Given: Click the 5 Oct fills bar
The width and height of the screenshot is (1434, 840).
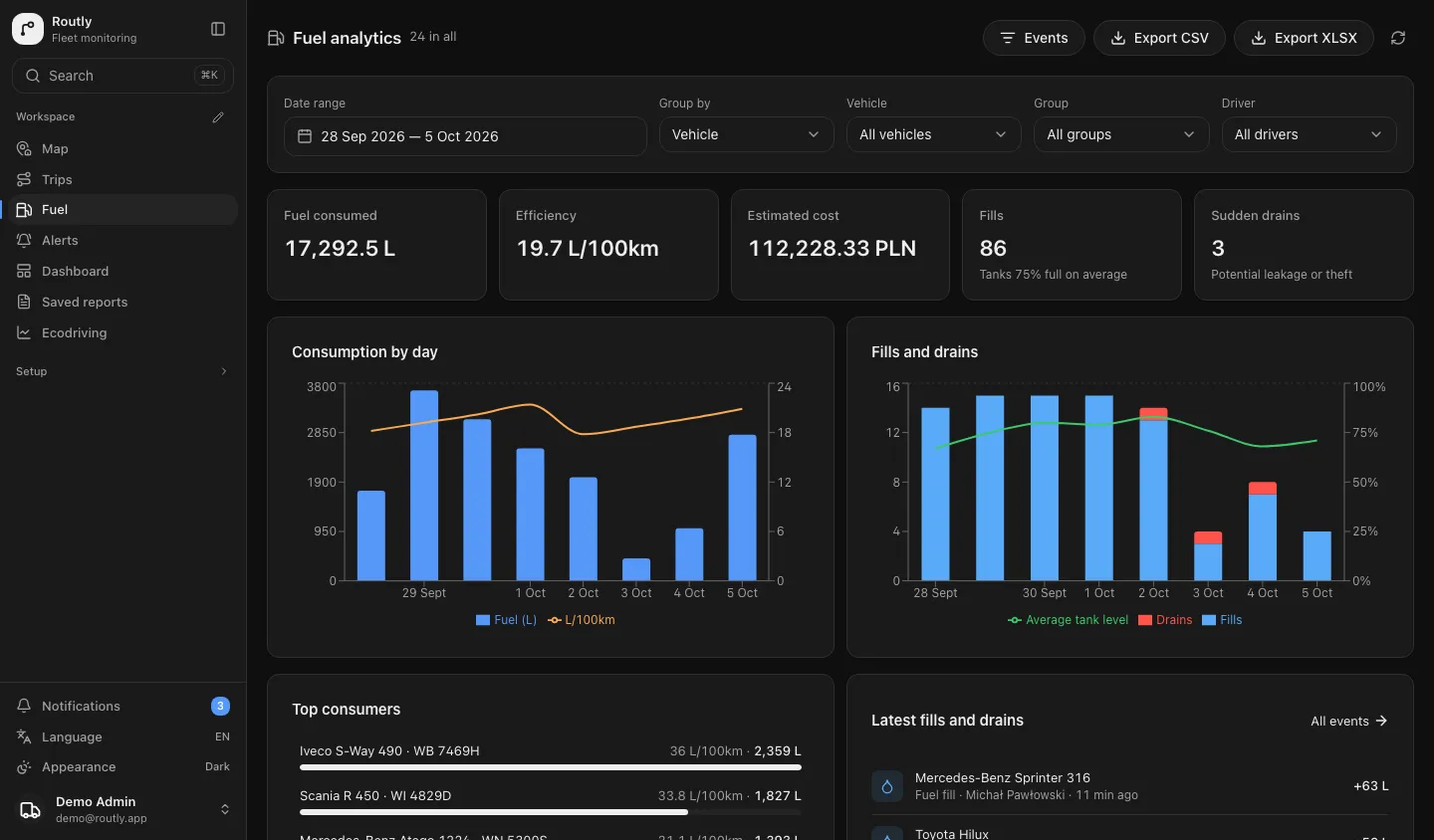Looking at the screenshot, I should tap(1316, 555).
